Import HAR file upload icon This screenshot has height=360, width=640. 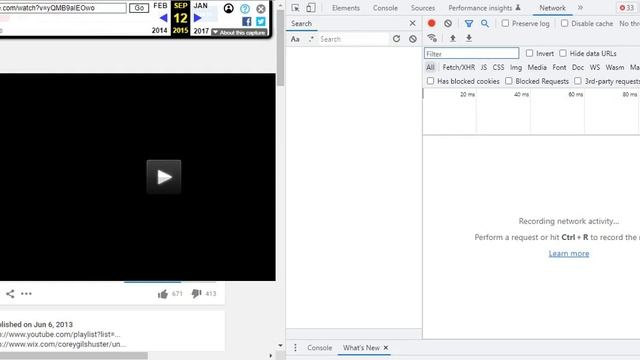click(453, 38)
